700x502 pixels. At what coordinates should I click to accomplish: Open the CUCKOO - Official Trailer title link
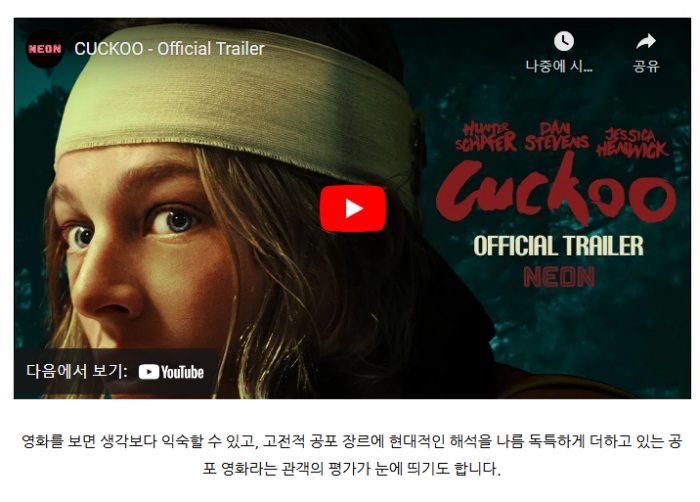click(169, 49)
